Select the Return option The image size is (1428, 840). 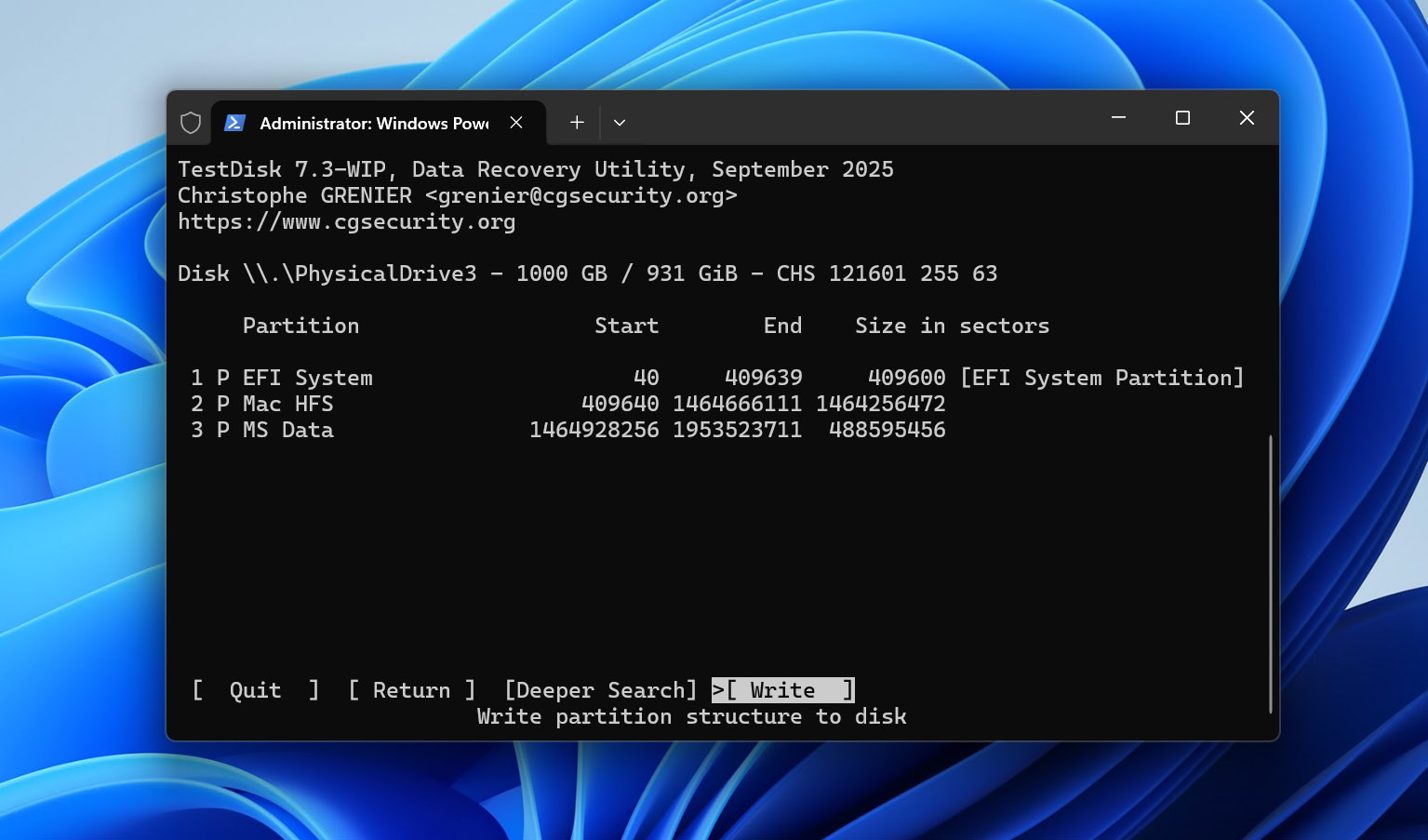[412, 690]
